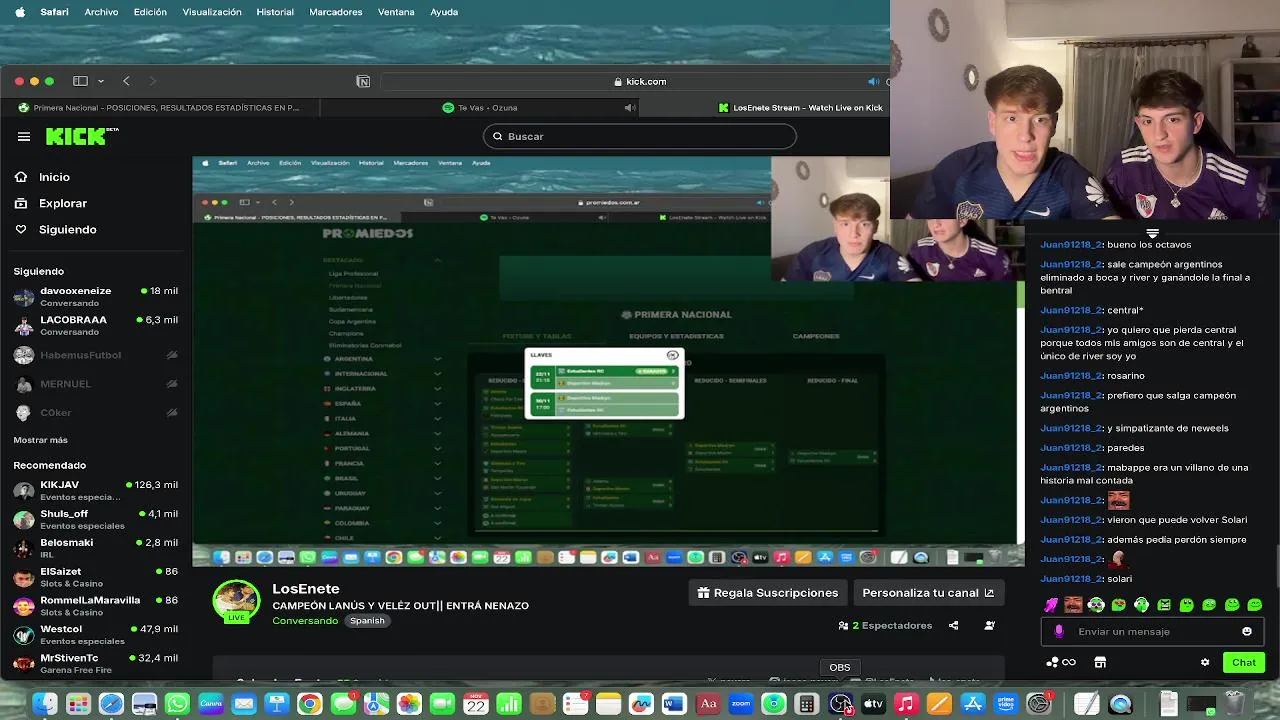Open the Trash in the Dock
1280x720 pixels.
click(1234, 704)
